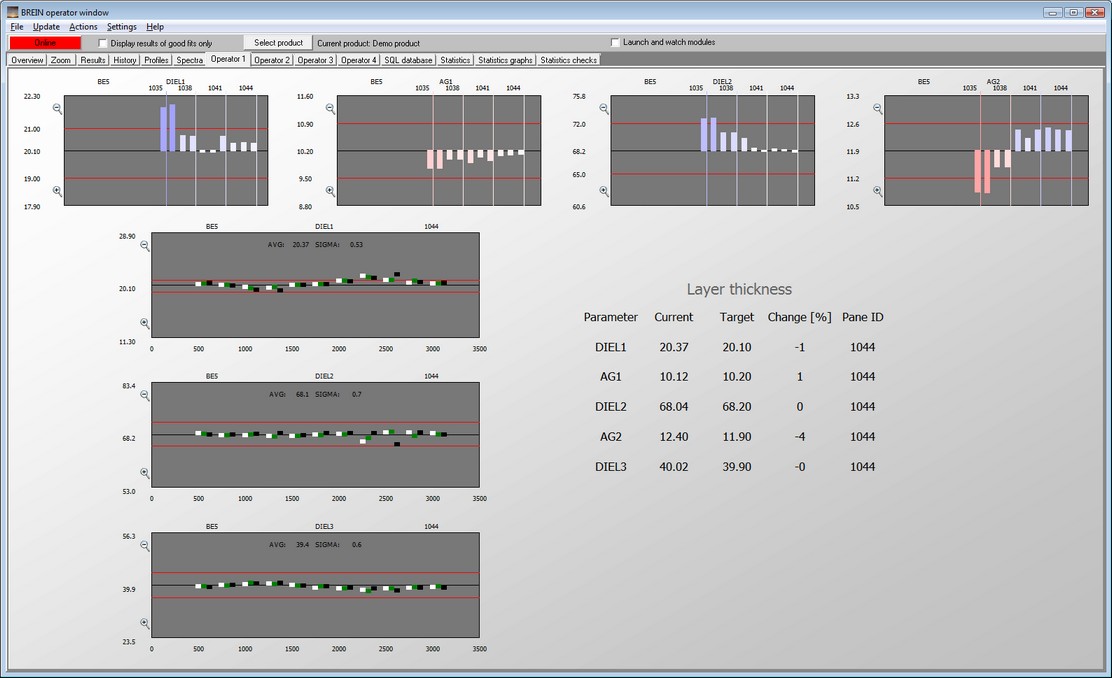Screen dimensions: 1112x678
Task: Zoom out on the top DIEL1 bar chart
Action: (57, 108)
